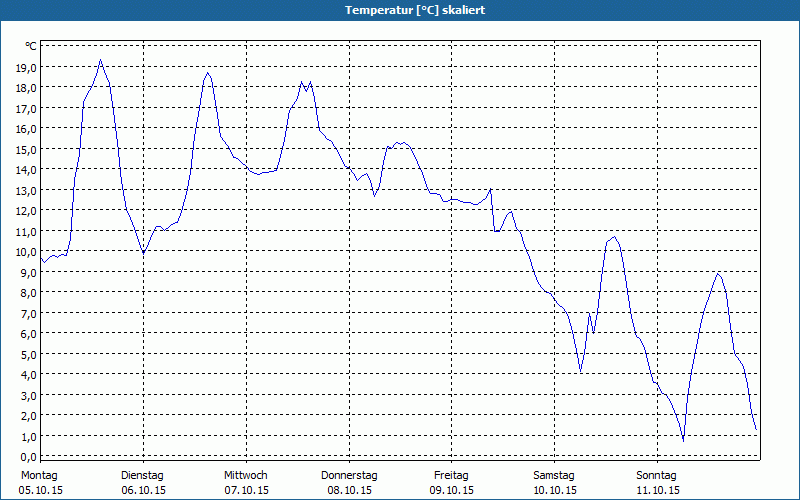The width and height of the screenshot is (800, 500).
Task: Click the Dienstag day label
Action: click(142, 476)
